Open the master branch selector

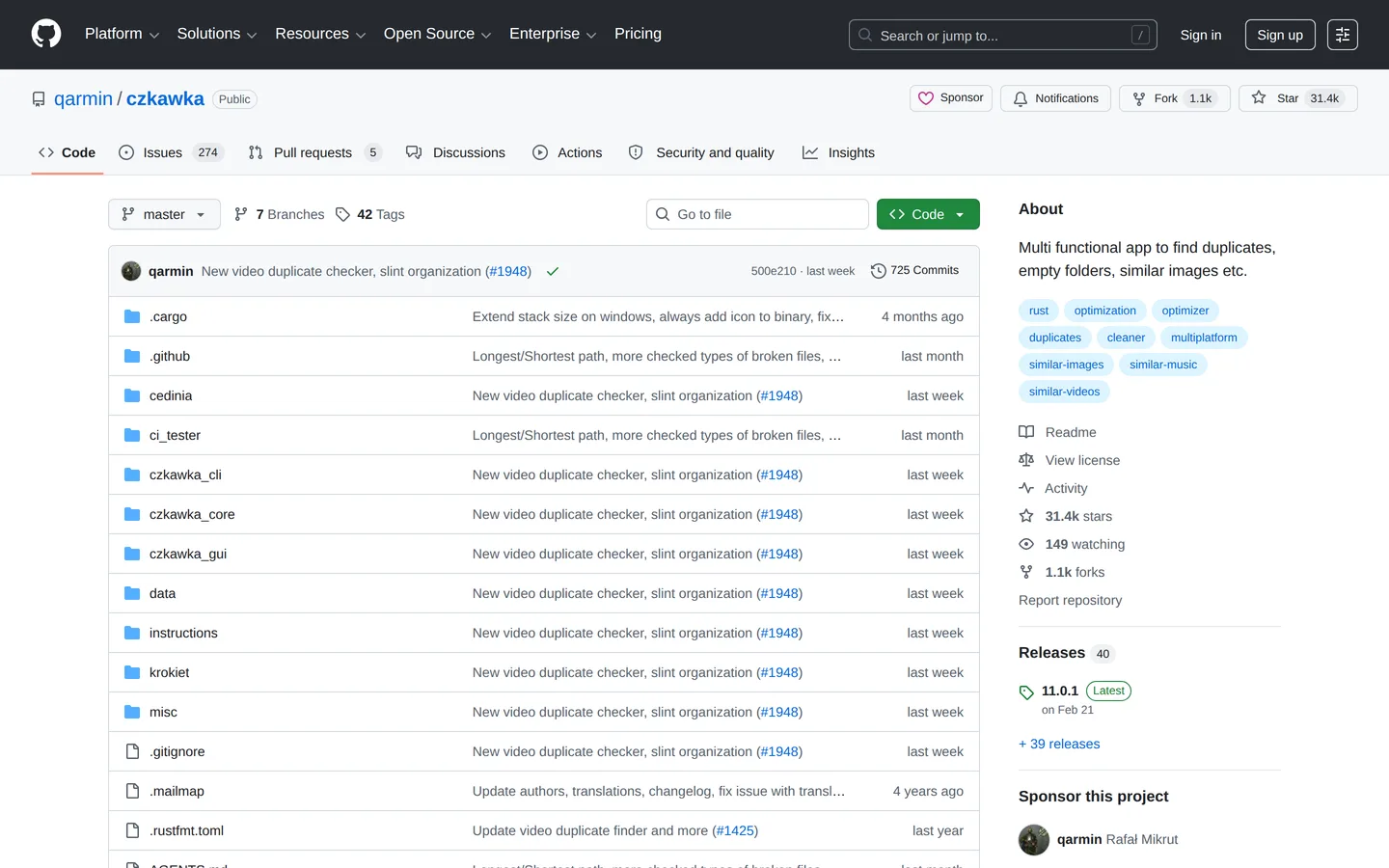click(x=164, y=214)
